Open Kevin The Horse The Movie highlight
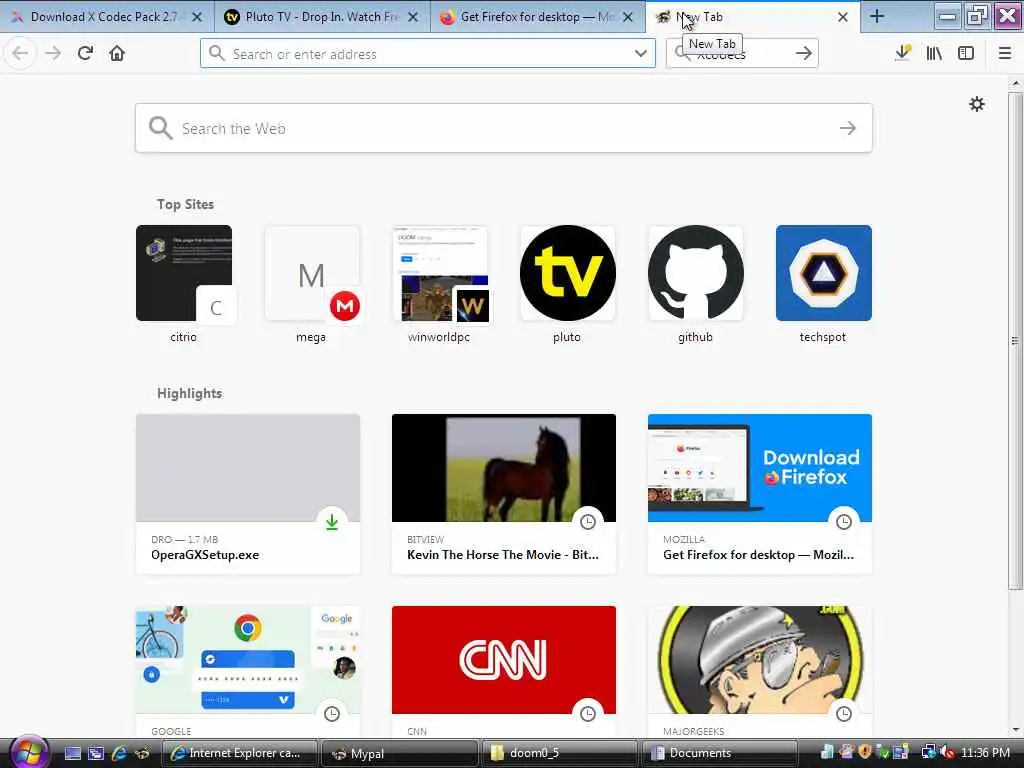The height and width of the screenshot is (768, 1024). (x=504, y=494)
